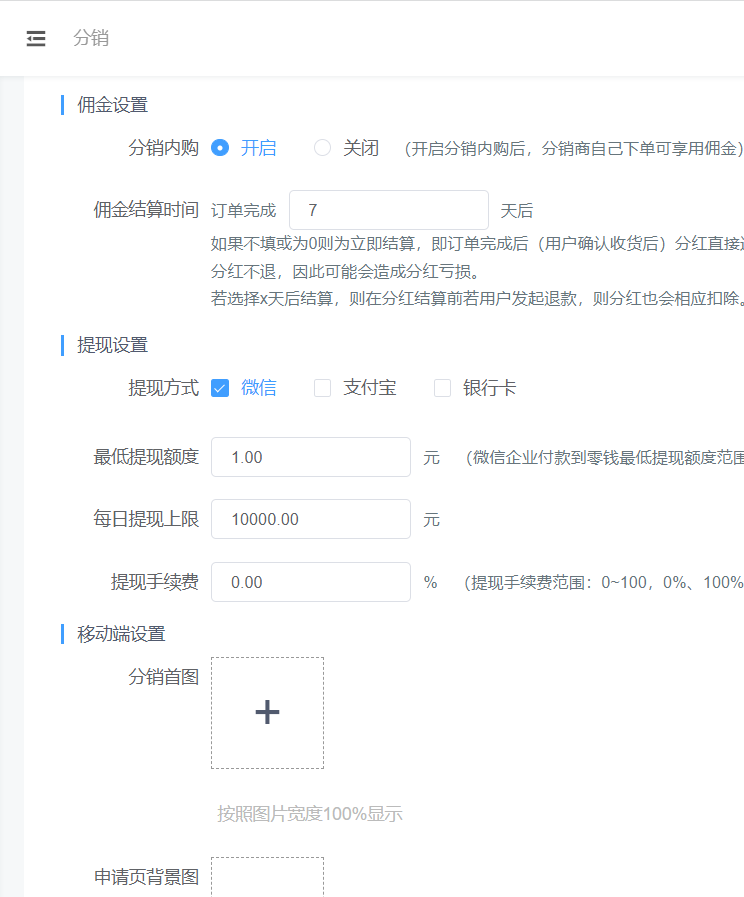Click the 申请页背景图 upload box
This screenshot has height=897, width=744.
click(x=268, y=877)
